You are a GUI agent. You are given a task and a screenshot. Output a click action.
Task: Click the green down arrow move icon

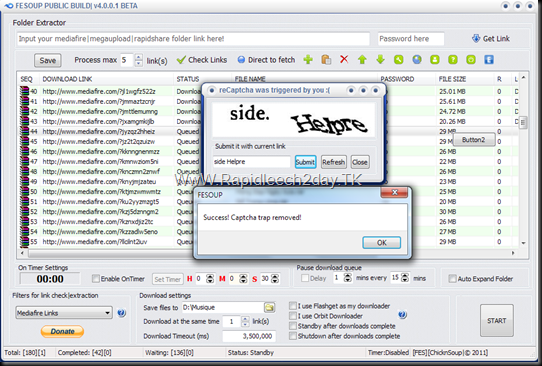(x=380, y=59)
